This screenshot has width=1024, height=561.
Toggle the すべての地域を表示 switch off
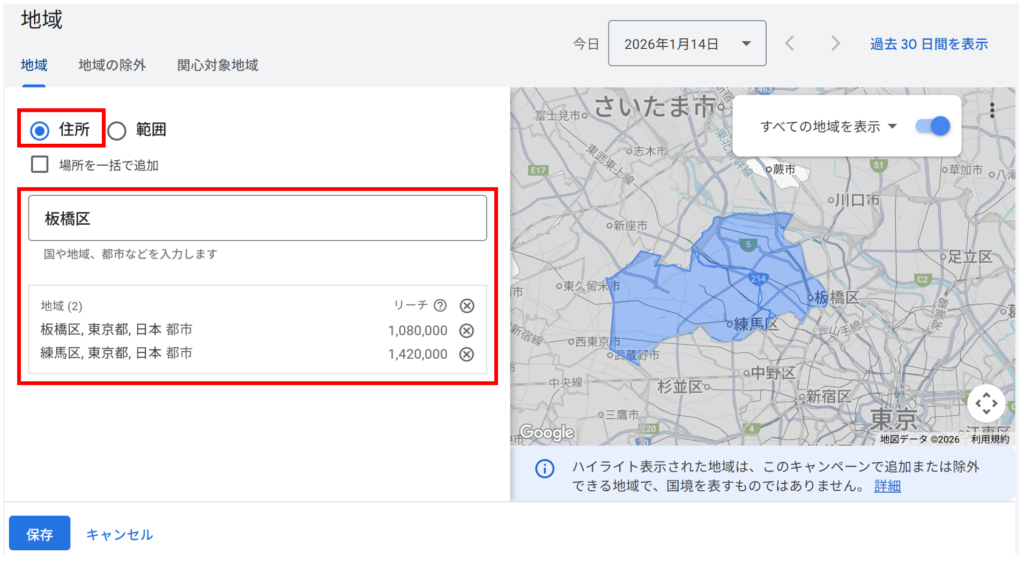pos(932,126)
